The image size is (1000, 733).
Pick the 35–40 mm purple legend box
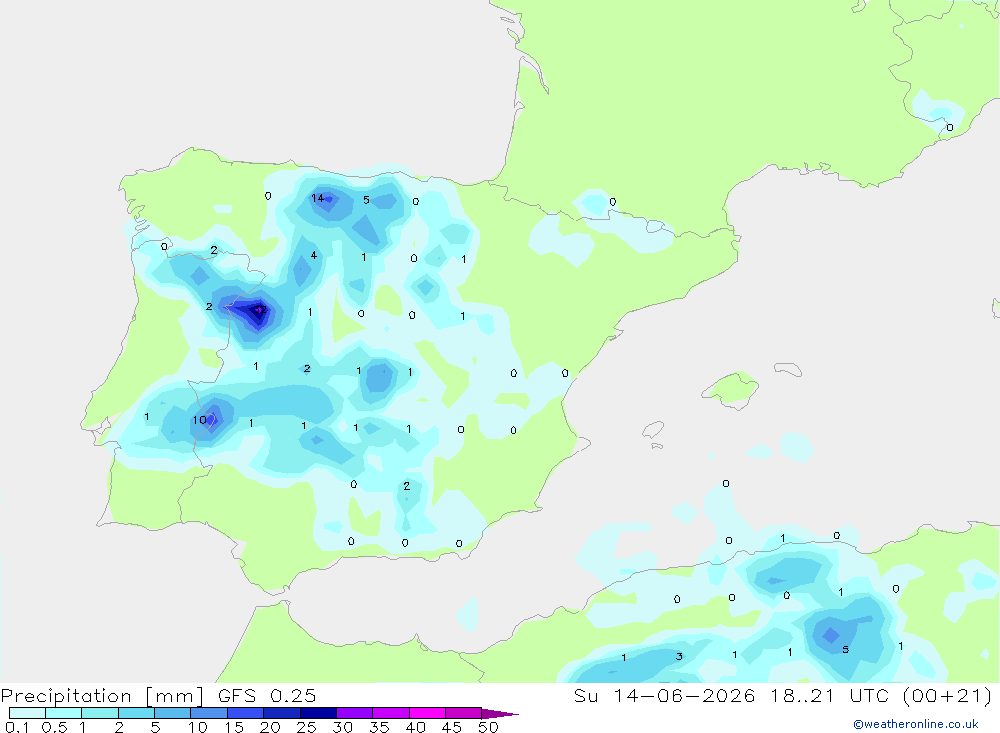tap(391, 713)
